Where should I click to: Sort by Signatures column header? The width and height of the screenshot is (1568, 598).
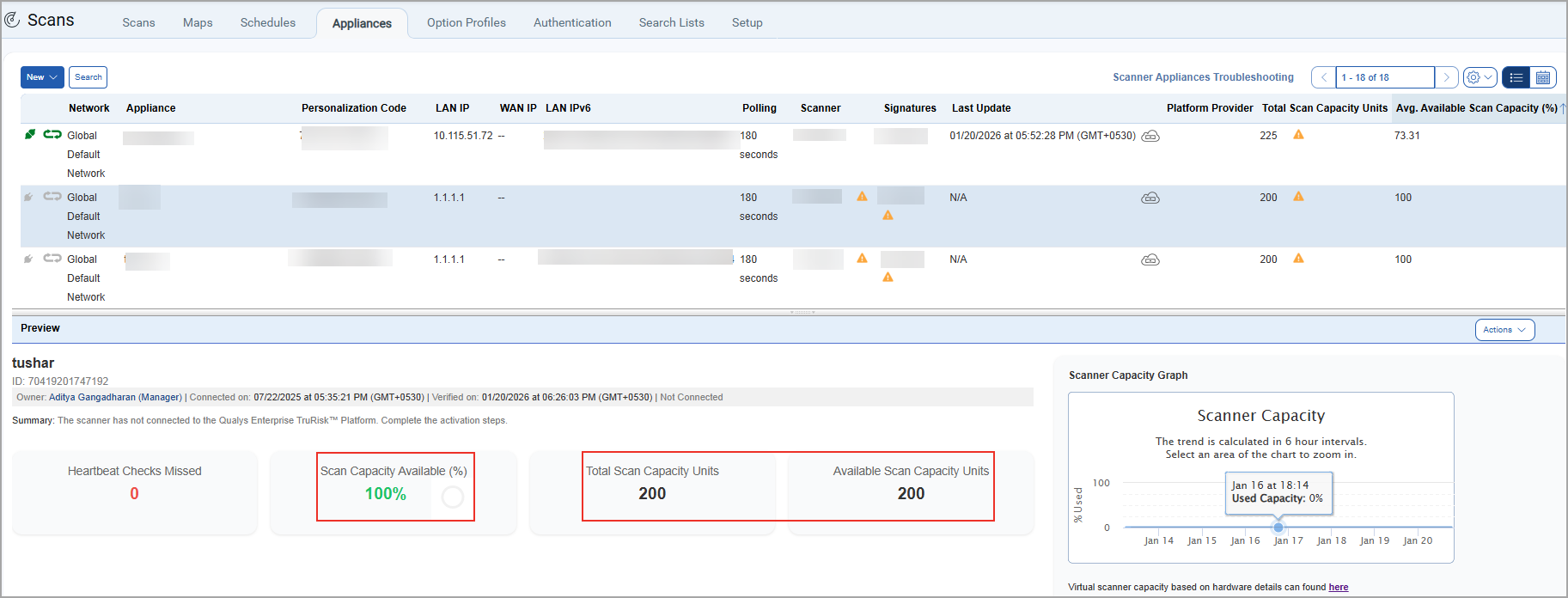coord(910,108)
